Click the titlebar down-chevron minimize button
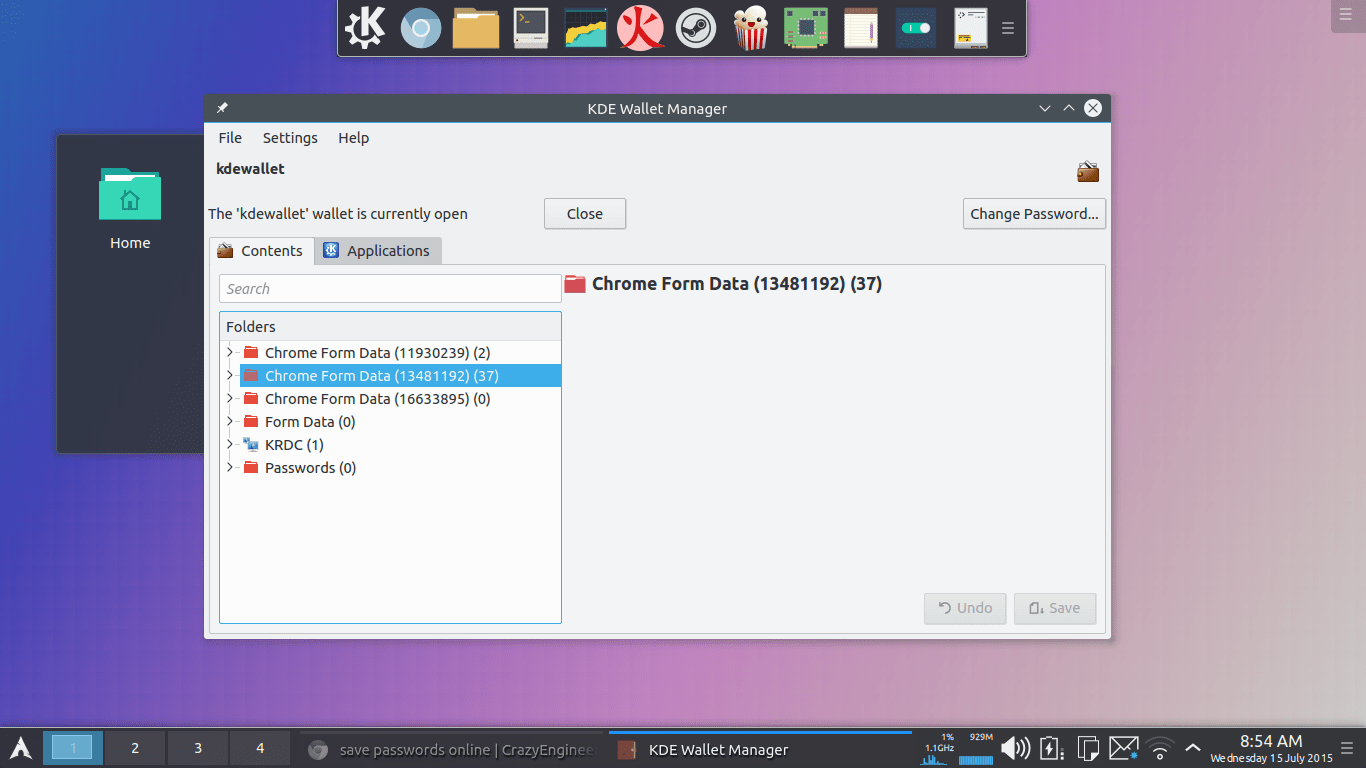 tap(1045, 108)
